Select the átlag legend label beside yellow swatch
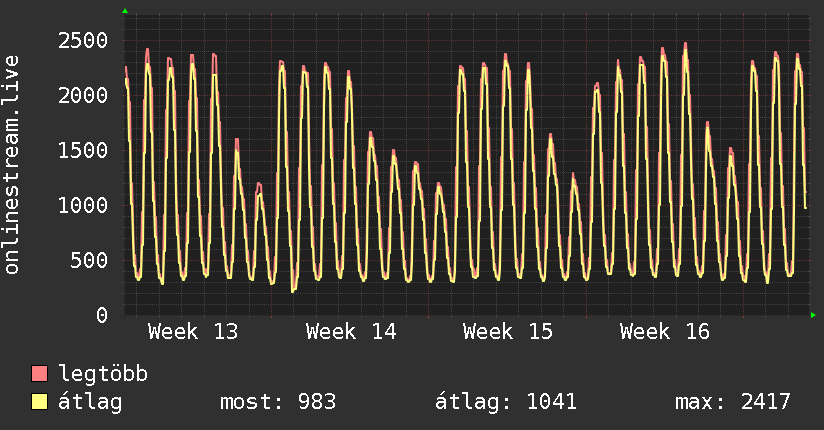This screenshot has width=824, height=430. pos(90,402)
